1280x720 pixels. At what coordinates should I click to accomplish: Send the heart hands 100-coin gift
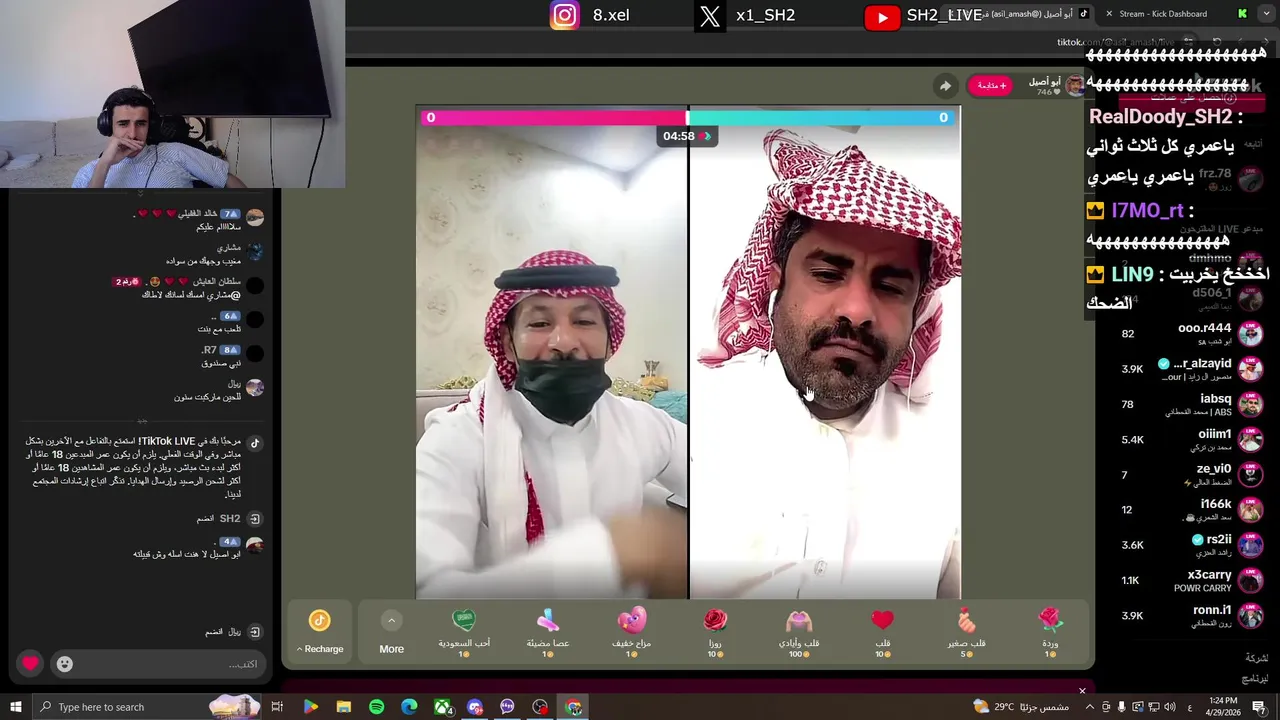click(x=798, y=632)
